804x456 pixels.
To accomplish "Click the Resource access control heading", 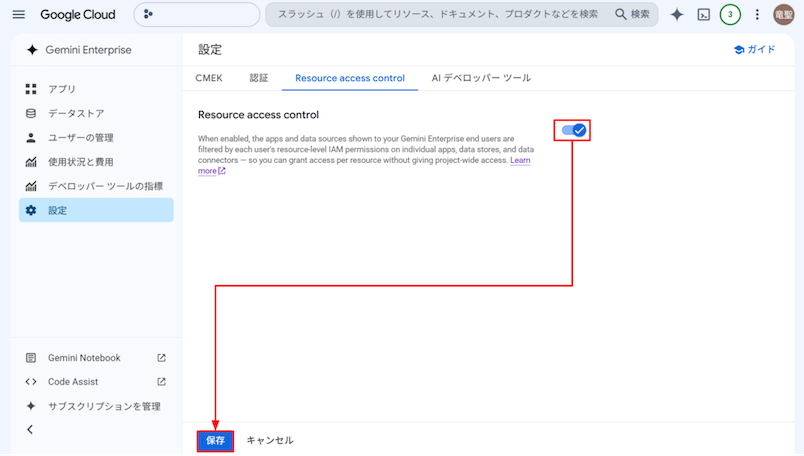I will tap(258, 115).
